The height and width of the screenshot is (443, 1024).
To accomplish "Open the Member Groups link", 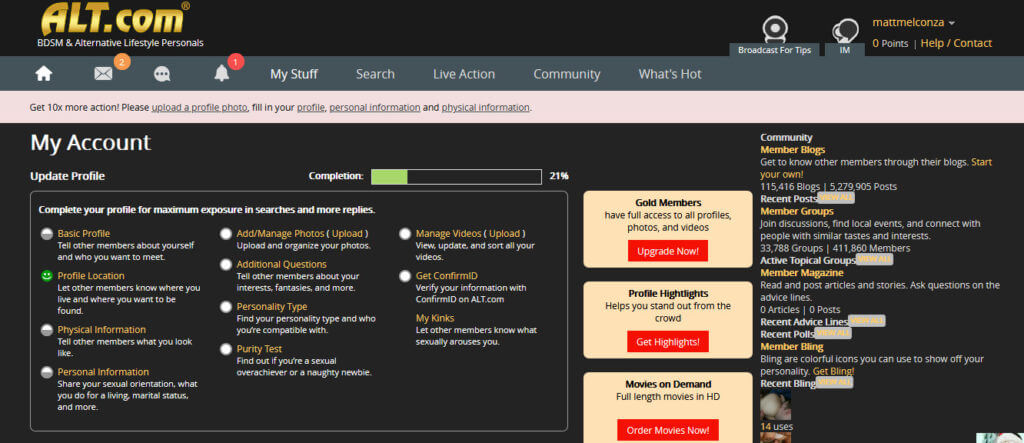I will pyautogui.click(x=797, y=211).
